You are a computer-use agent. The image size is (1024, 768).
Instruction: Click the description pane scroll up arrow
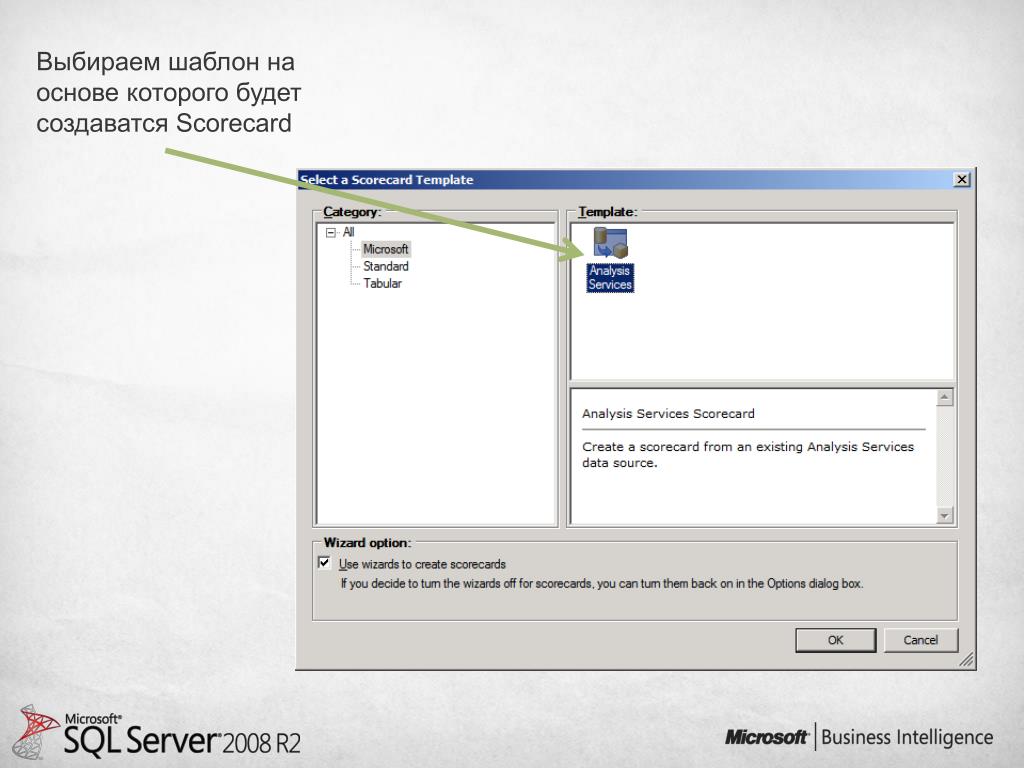pos(944,397)
